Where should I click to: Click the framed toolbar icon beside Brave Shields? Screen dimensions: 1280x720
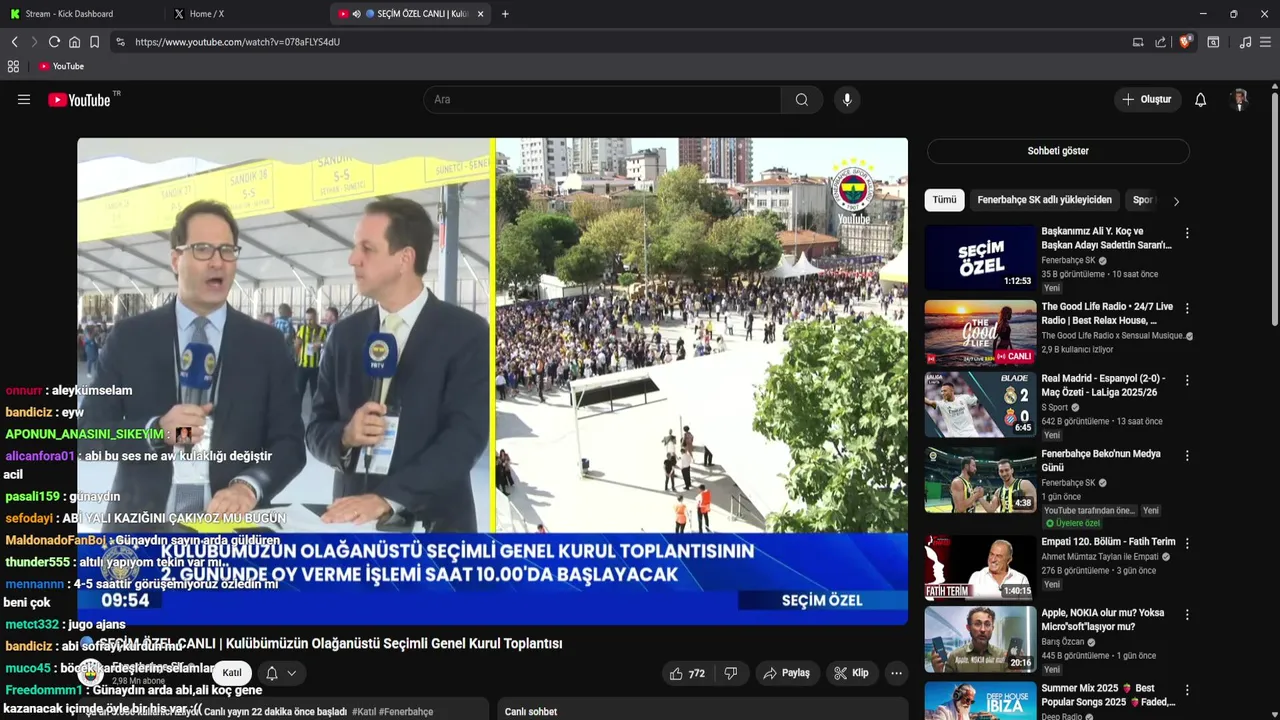coord(1213,42)
